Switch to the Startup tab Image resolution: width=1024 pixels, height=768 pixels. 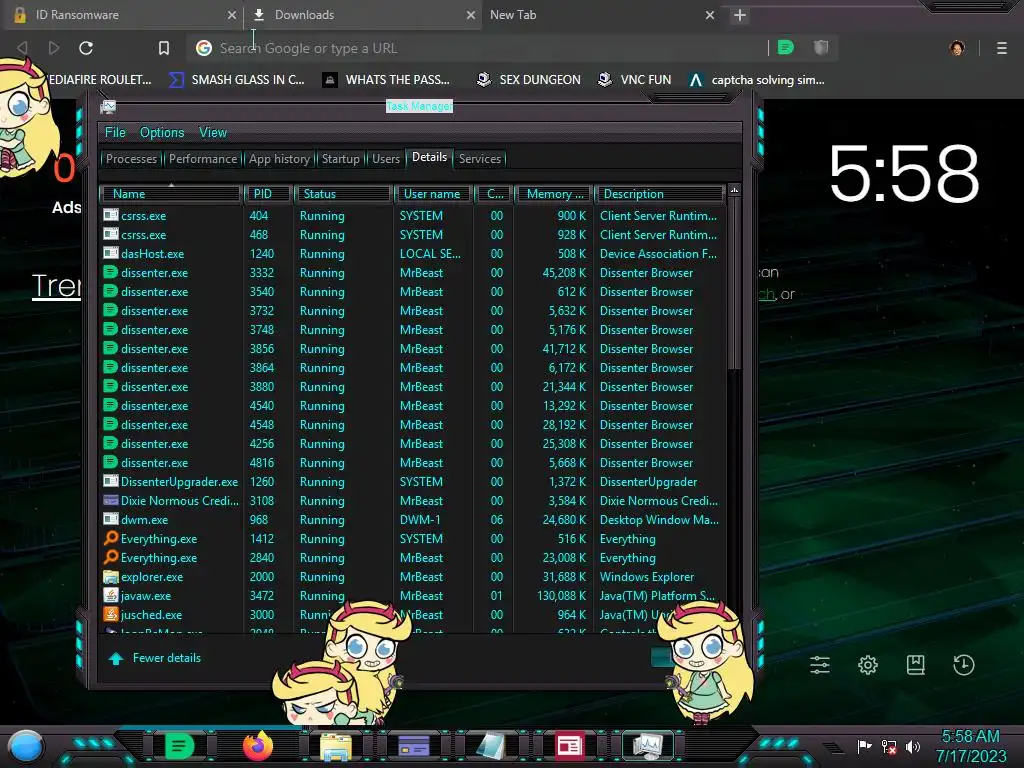click(x=340, y=159)
